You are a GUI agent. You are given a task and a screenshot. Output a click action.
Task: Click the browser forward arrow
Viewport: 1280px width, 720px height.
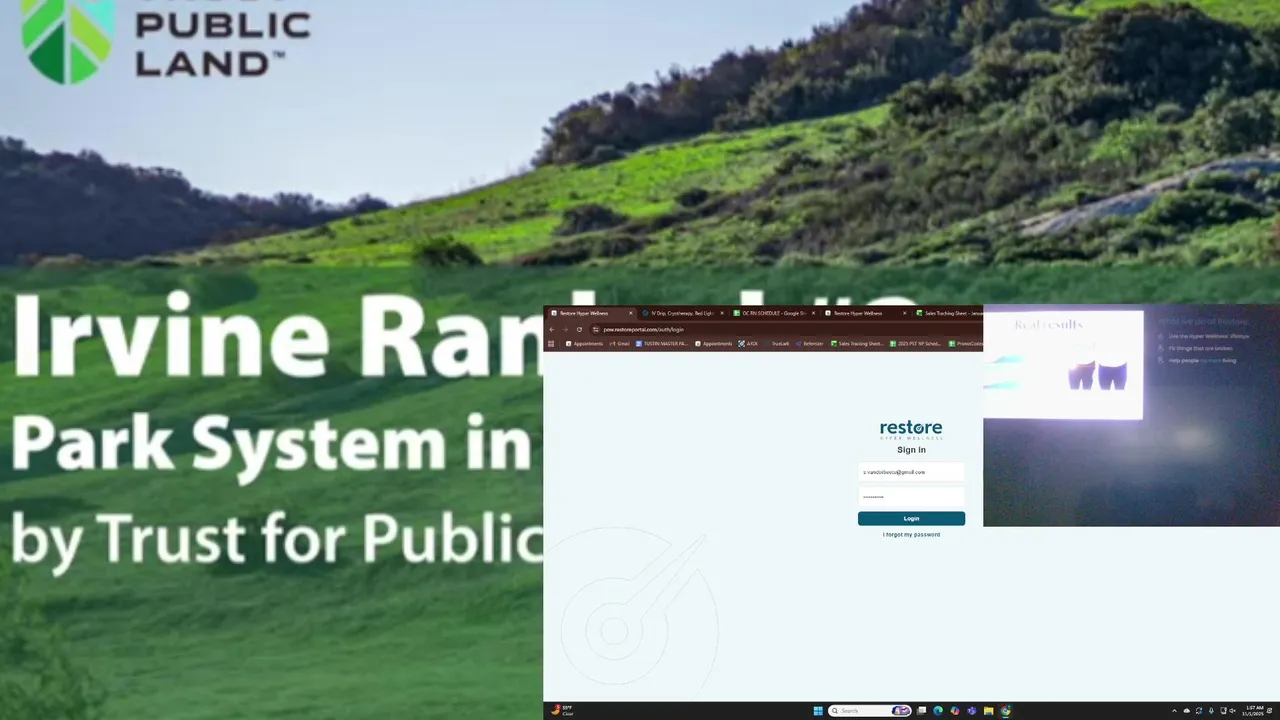(565, 329)
